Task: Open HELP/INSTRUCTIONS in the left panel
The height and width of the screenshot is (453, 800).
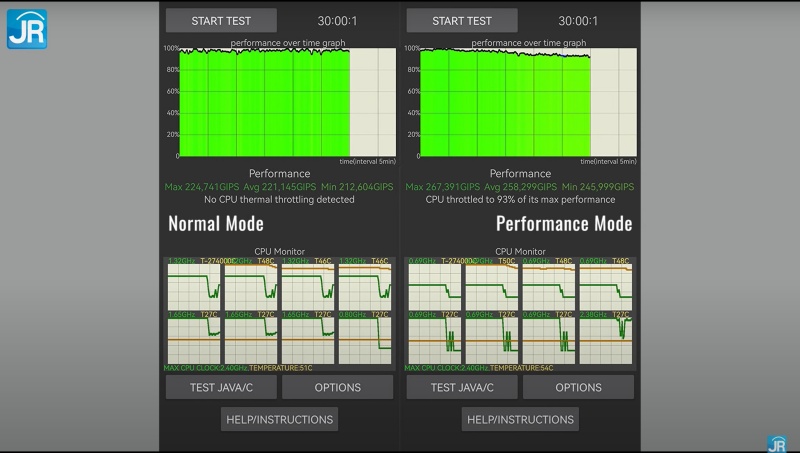Action: coord(279,419)
